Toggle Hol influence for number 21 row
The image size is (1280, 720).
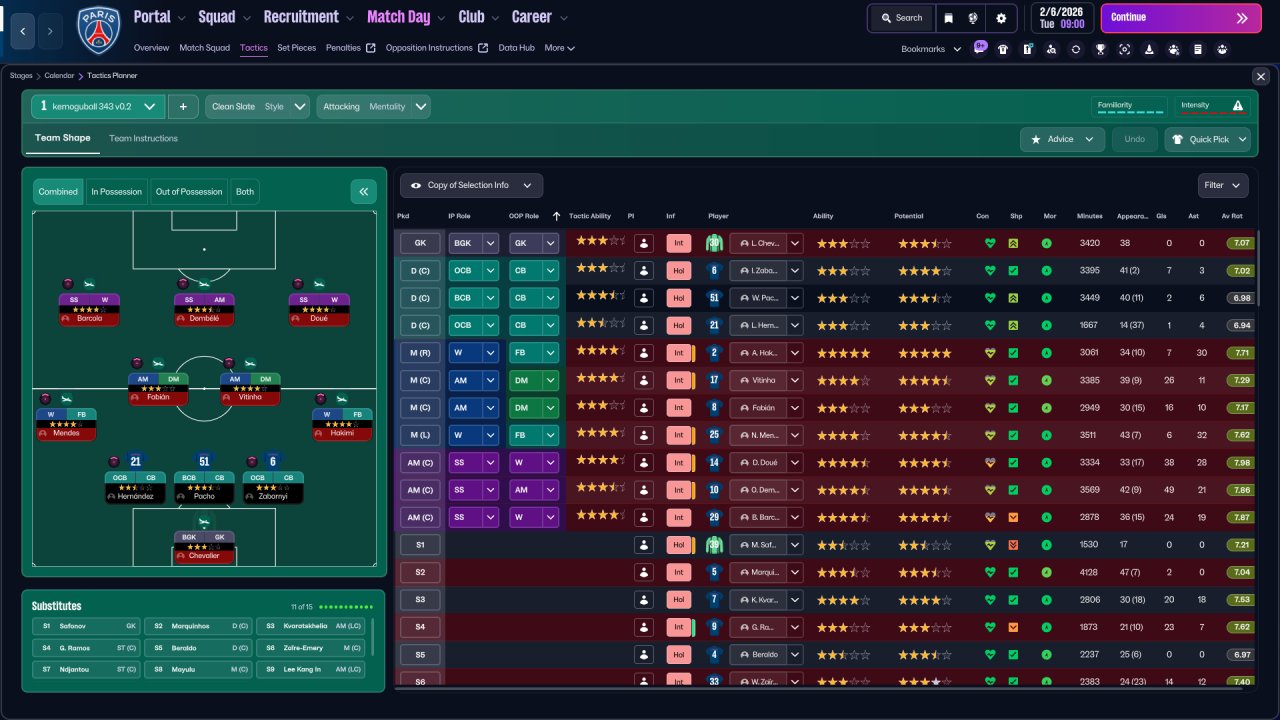(678, 325)
